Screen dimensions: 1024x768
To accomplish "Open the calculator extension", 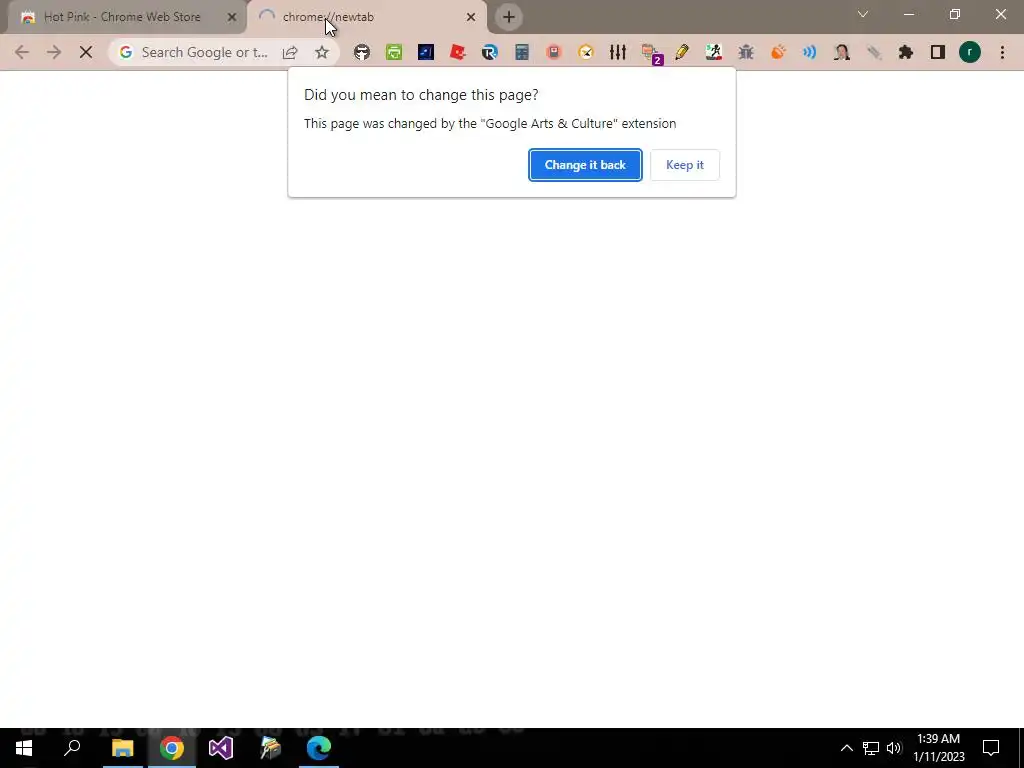I will click(522, 52).
